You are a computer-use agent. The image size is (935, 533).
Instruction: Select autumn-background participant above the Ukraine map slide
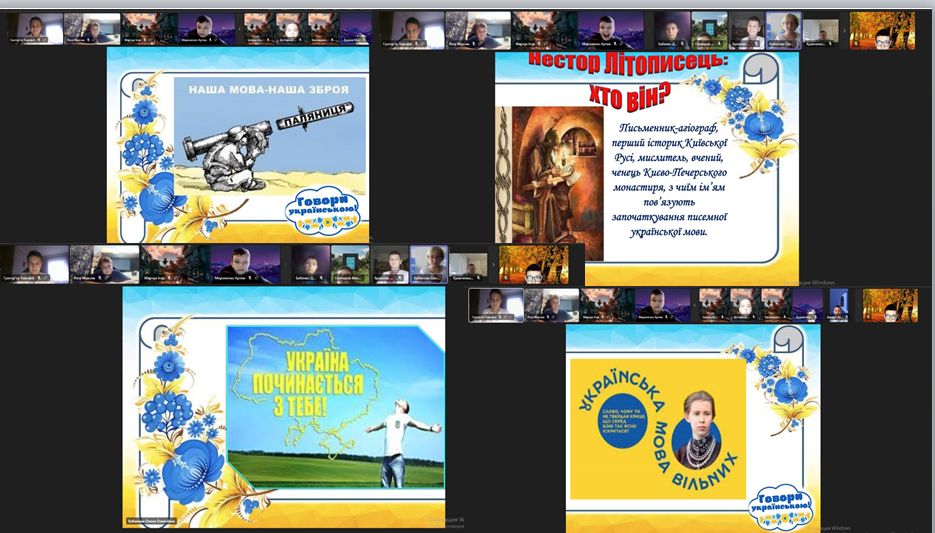pos(534,264)
